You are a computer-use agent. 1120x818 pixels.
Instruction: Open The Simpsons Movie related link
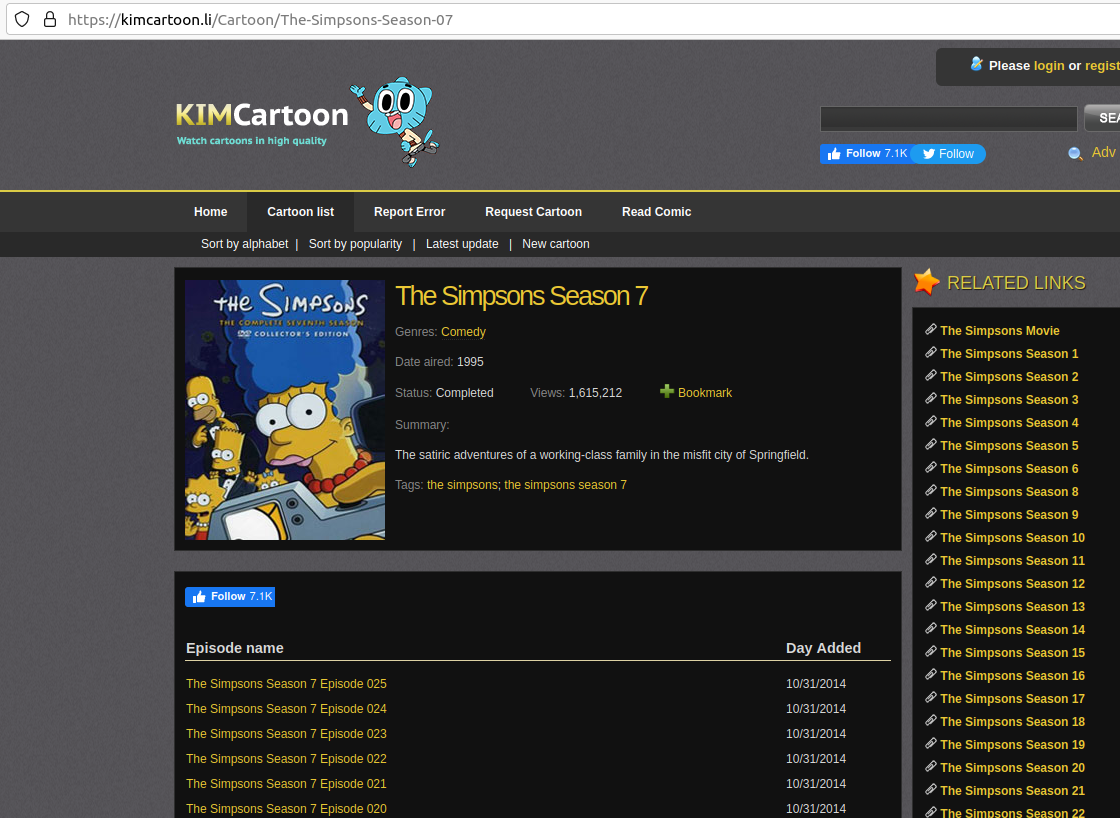1000,331
